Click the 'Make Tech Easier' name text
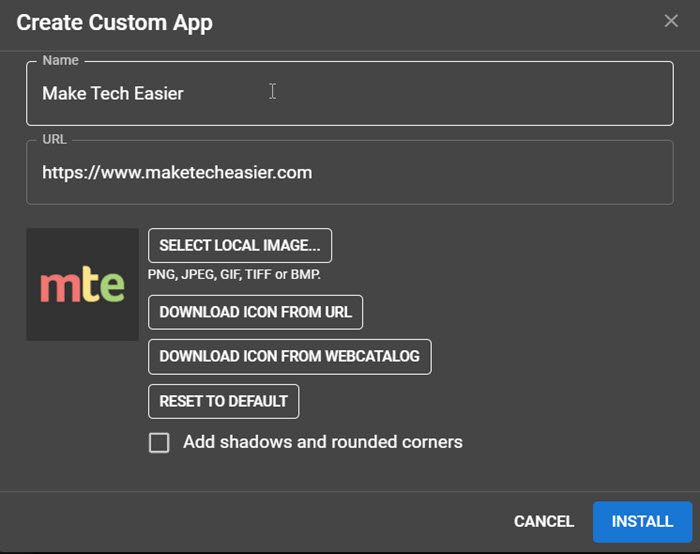The image size is (700, 554). 112,94
